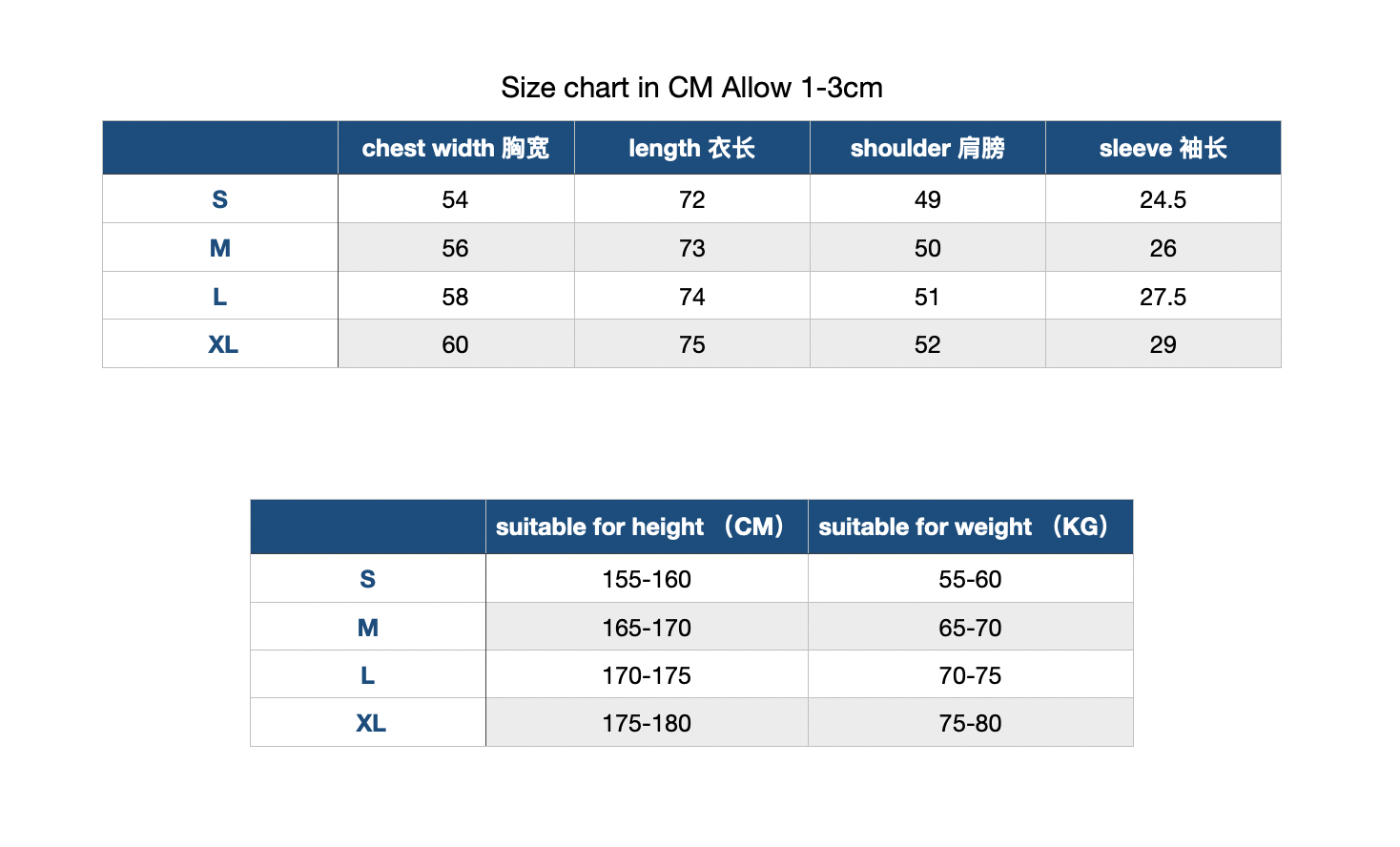Click the S row label in the top table
The height and width of the screenshot is (847, 1400).
(220, 199)
